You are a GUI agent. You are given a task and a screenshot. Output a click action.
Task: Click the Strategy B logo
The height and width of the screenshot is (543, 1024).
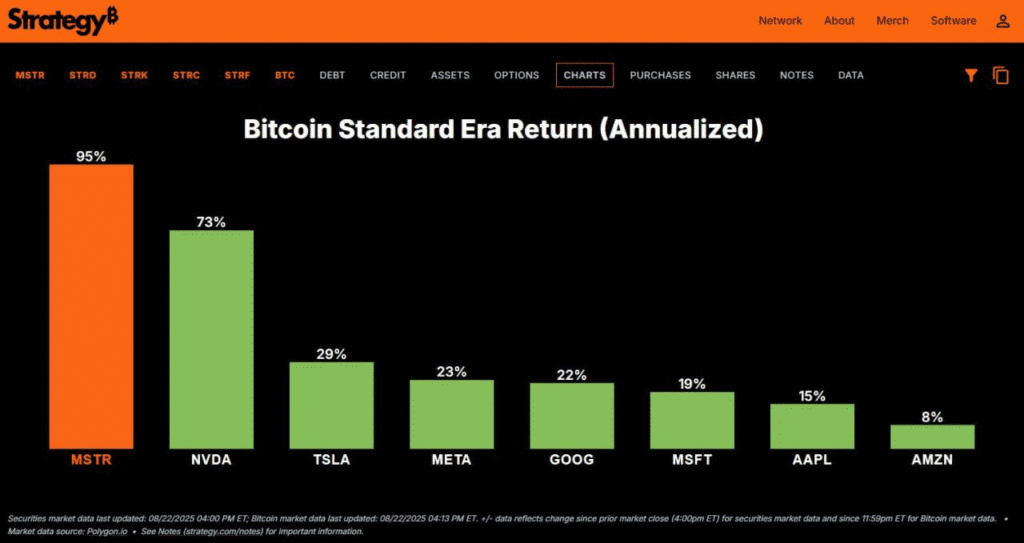[63, 22]
